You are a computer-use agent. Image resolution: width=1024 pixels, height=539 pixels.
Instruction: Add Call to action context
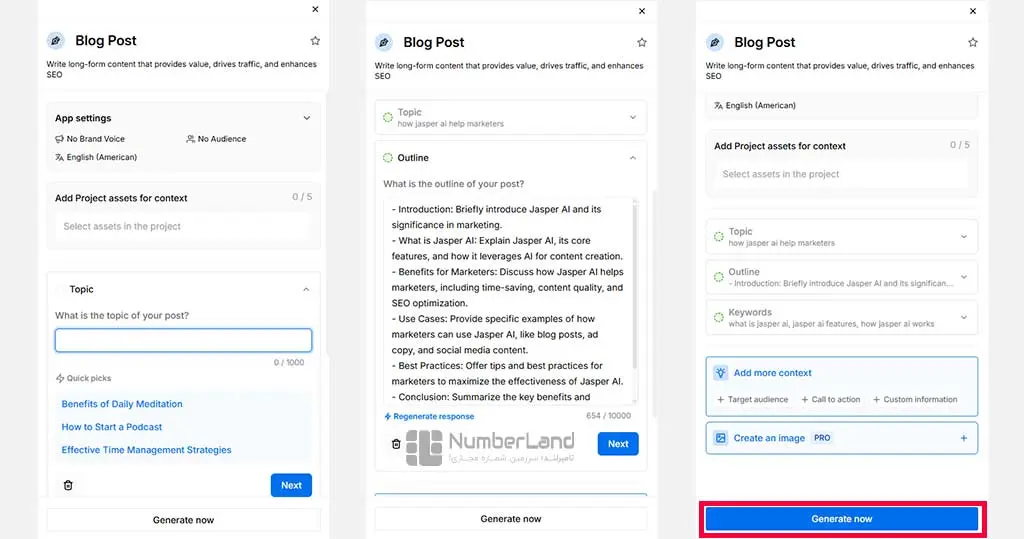831,399
